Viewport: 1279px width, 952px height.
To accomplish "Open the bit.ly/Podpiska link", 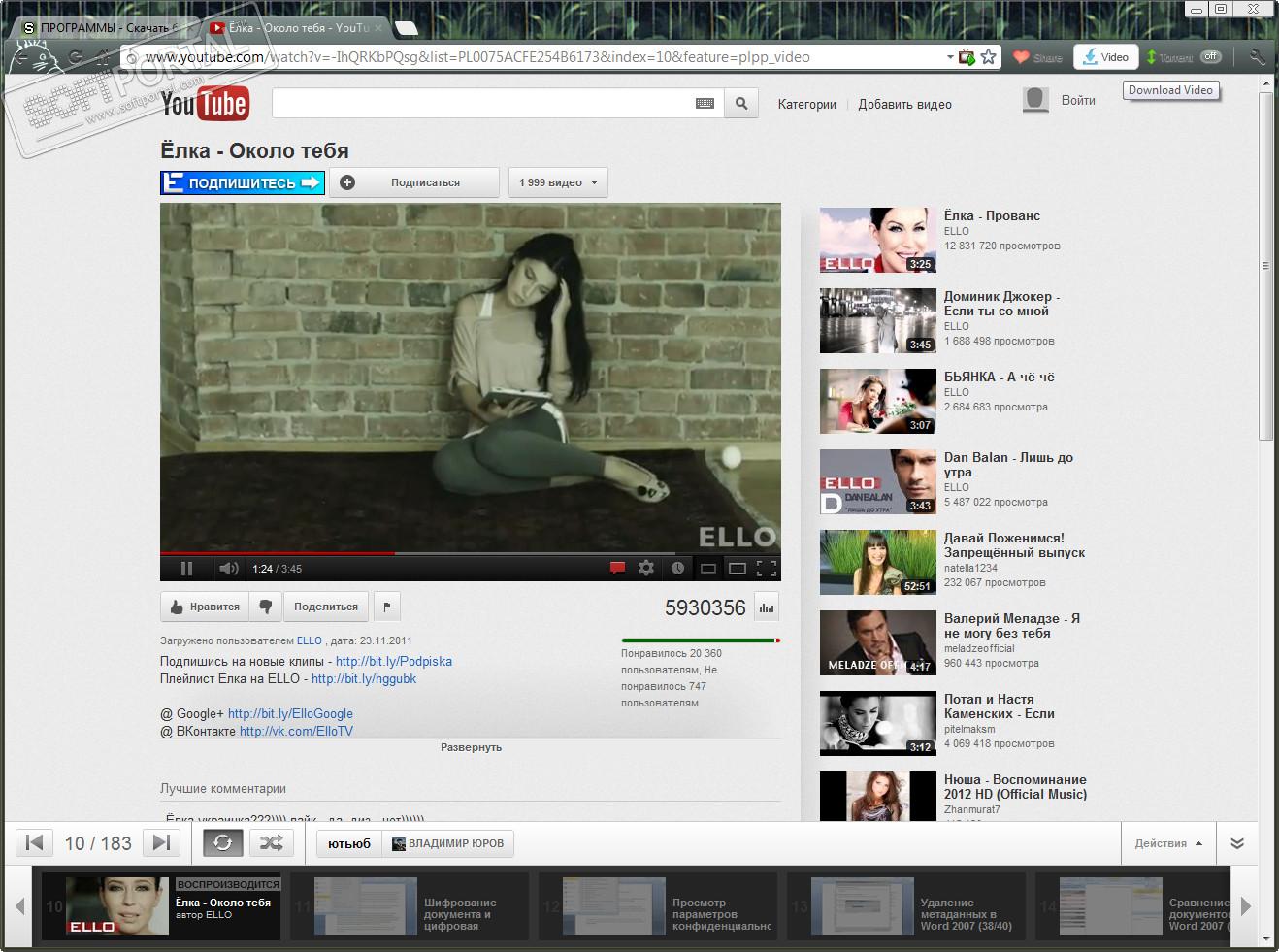I will 393,662.
